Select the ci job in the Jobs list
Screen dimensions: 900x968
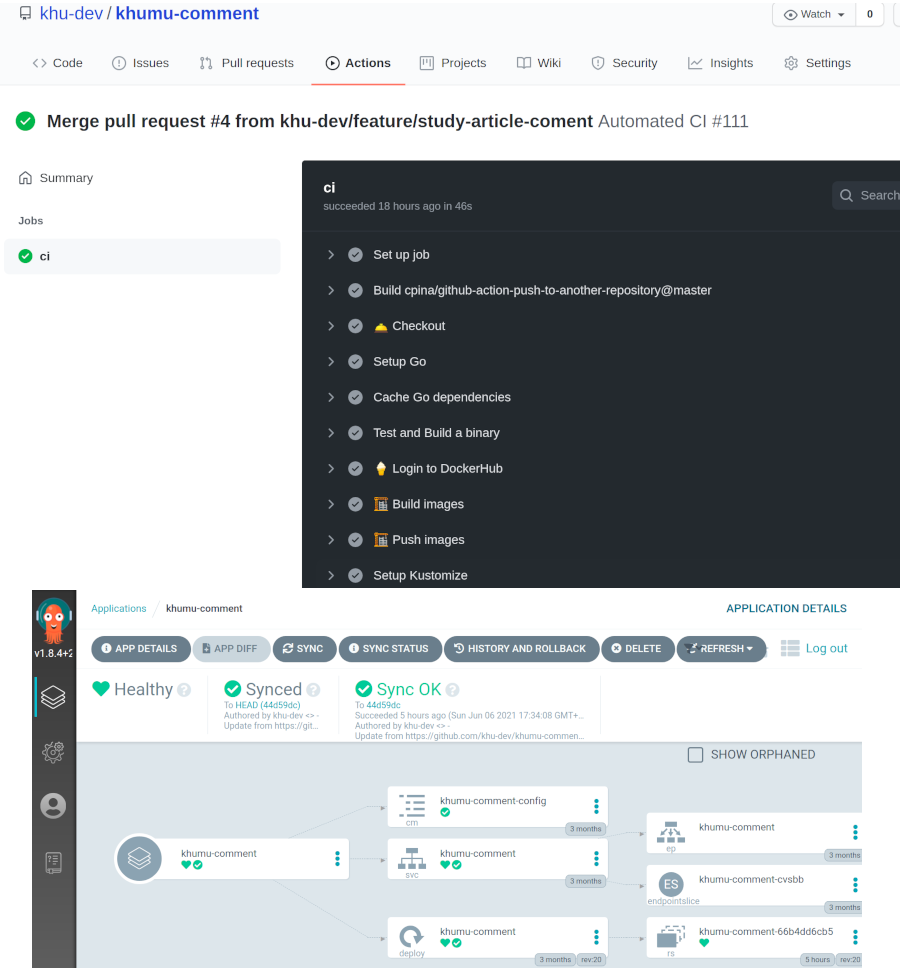click(x=142, y=256)
